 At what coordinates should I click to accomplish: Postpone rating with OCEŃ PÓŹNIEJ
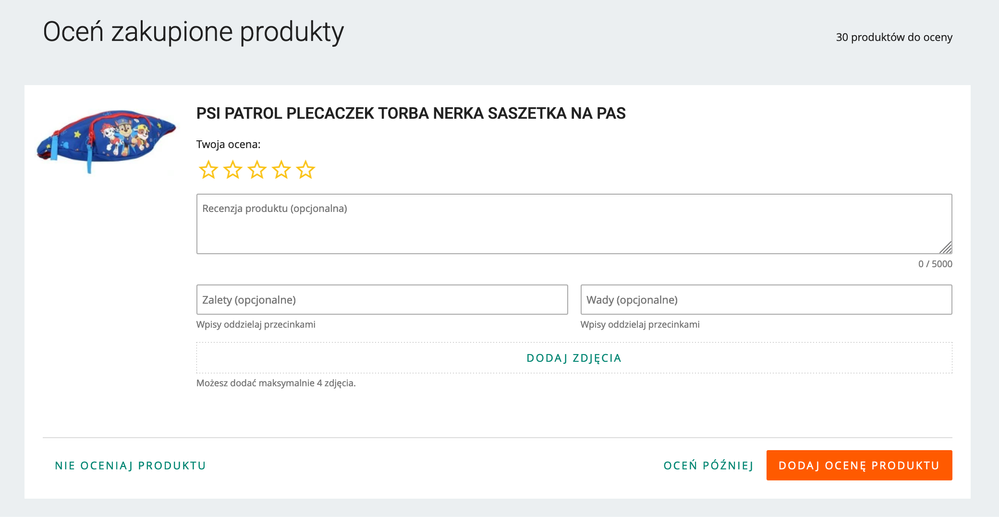tap(708, 466)
